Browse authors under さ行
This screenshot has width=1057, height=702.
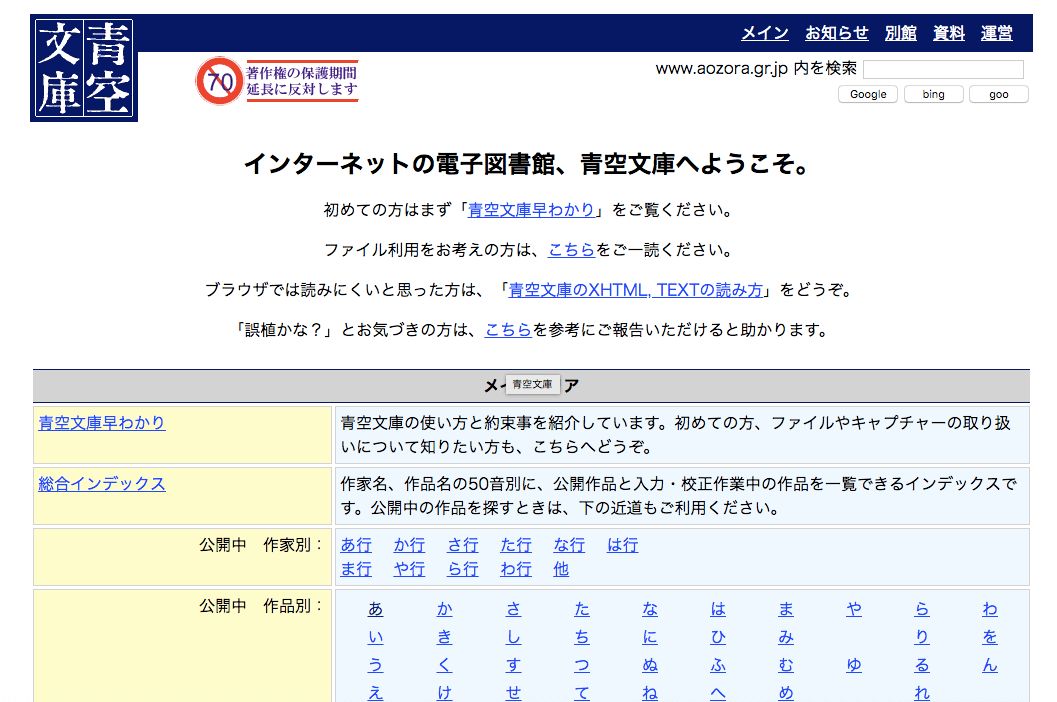(x=463, y=545)
